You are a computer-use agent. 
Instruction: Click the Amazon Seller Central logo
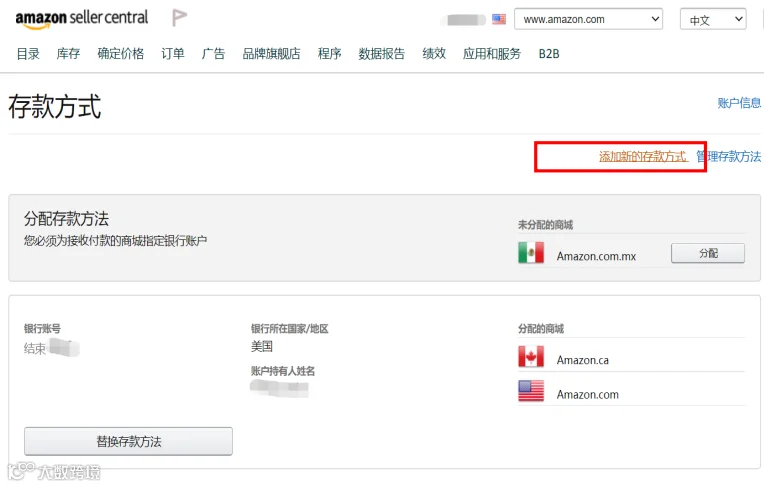(82, 19)
